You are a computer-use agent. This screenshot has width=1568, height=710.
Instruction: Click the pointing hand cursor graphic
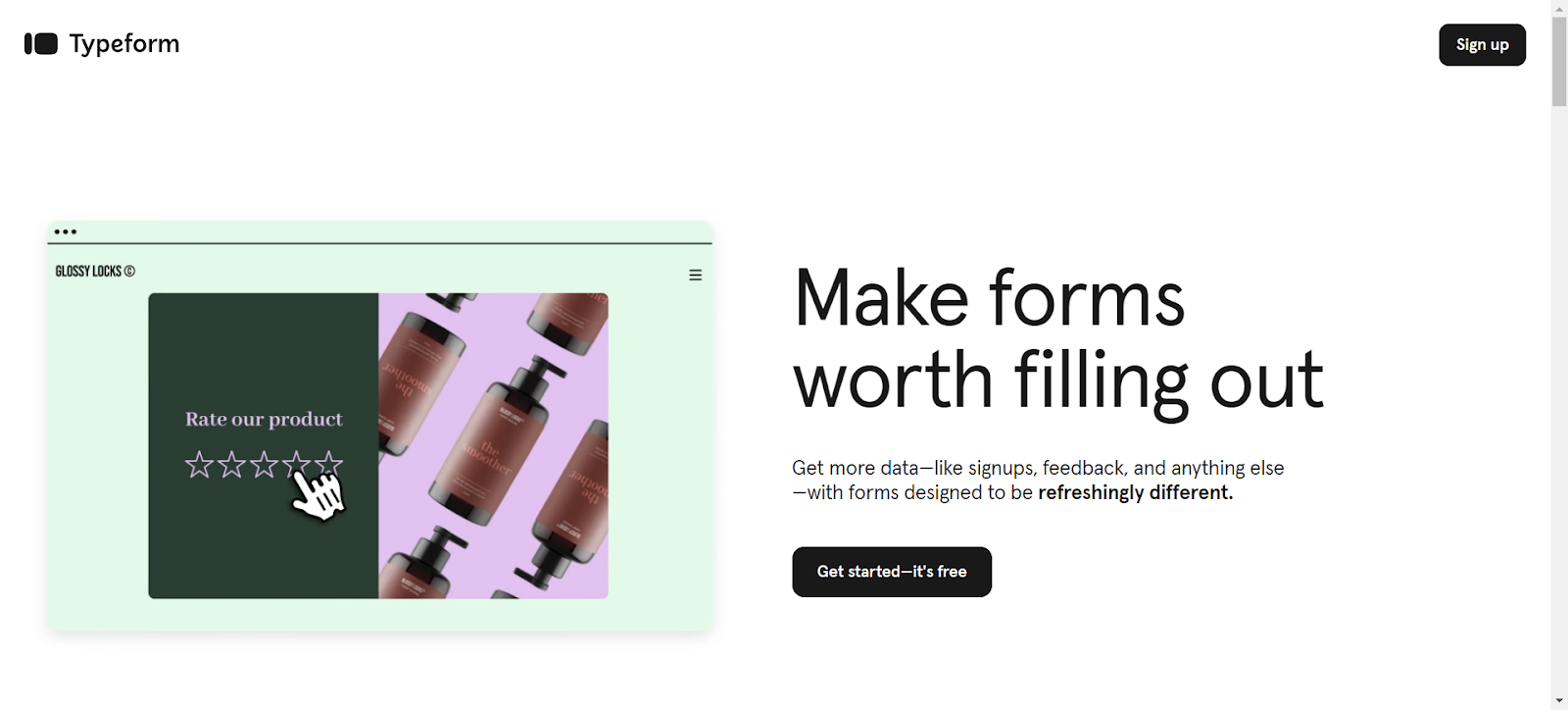click(x=318, y=495)
